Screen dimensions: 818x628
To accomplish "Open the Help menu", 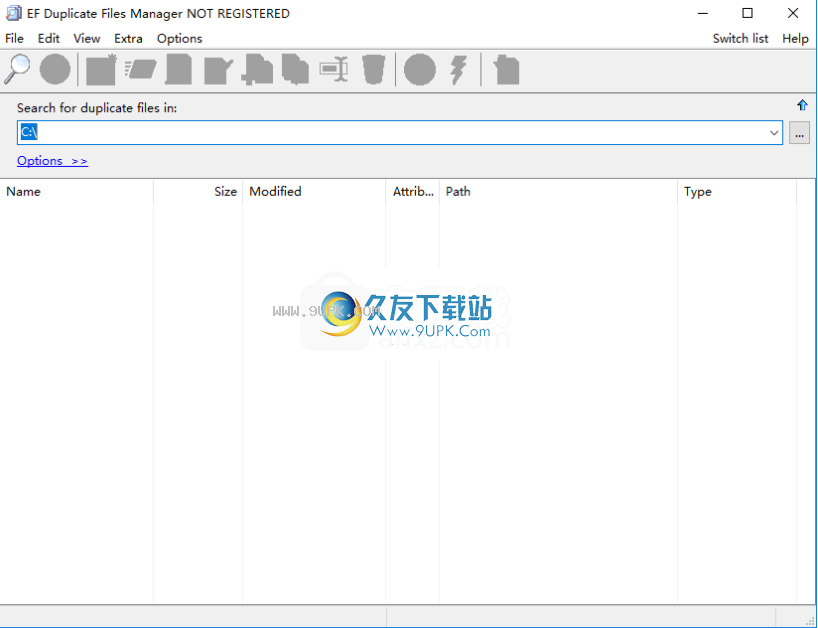I will (795, 39).
